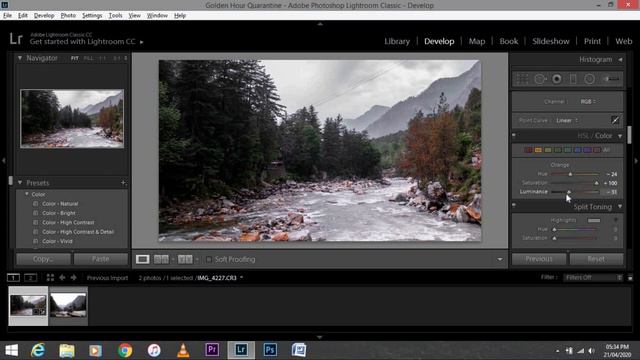Click the Previous button
Image resolution: width=640 pixels, height=360 pixels.
click(539, 259)
